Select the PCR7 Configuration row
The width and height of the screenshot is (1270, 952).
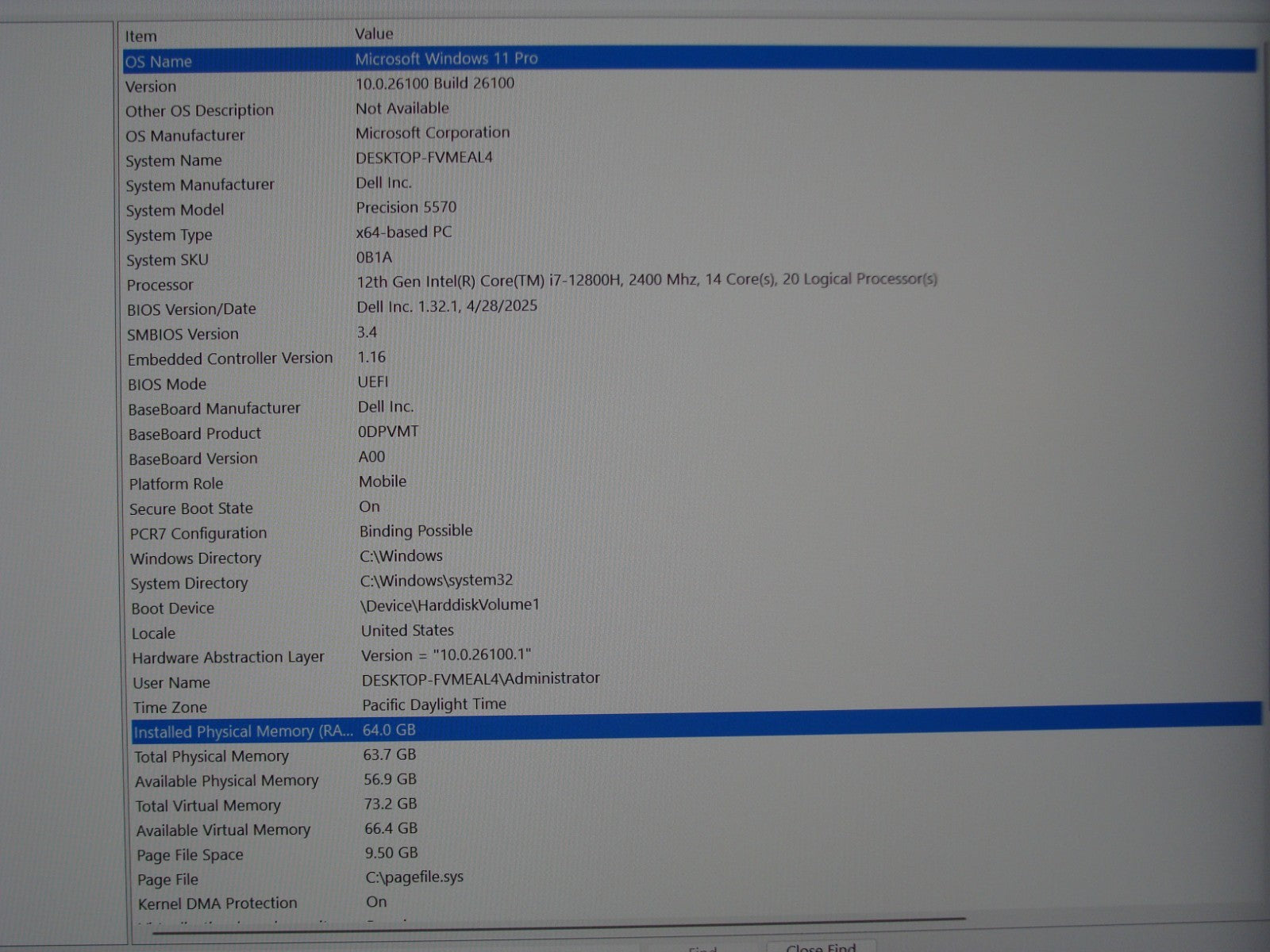(x=198, y=533)
